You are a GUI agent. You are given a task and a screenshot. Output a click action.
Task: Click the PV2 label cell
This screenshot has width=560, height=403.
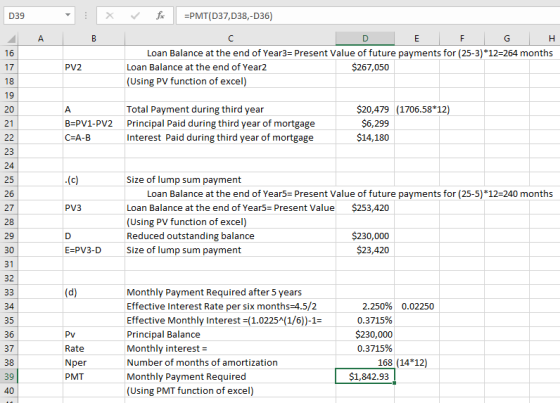tap(94, 67)
